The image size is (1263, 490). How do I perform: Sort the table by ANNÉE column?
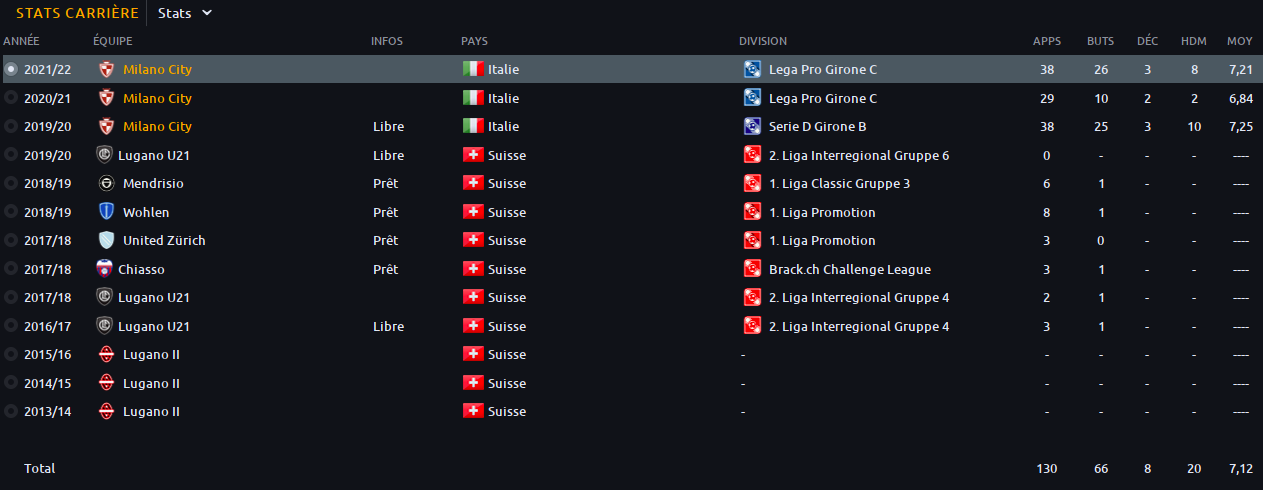[21, 41]
